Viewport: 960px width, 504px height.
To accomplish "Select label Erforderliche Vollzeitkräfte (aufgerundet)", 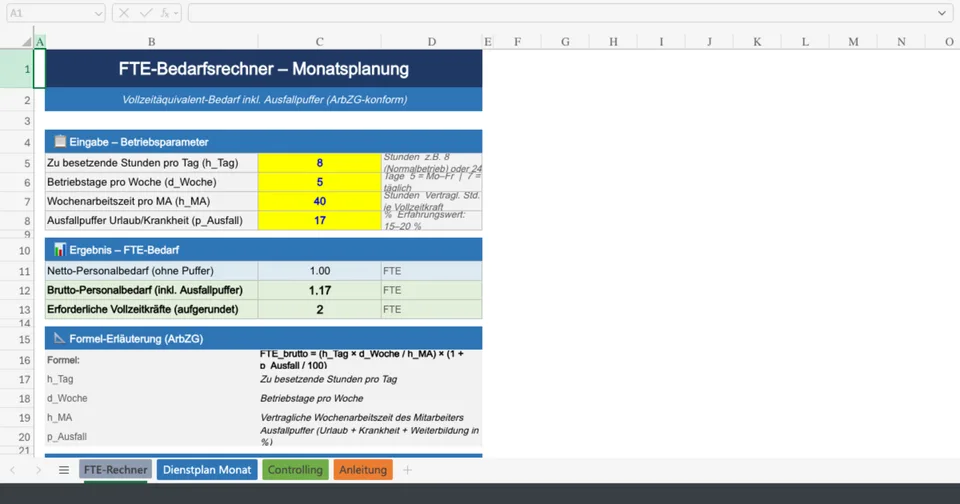I will tap(151, 309).
